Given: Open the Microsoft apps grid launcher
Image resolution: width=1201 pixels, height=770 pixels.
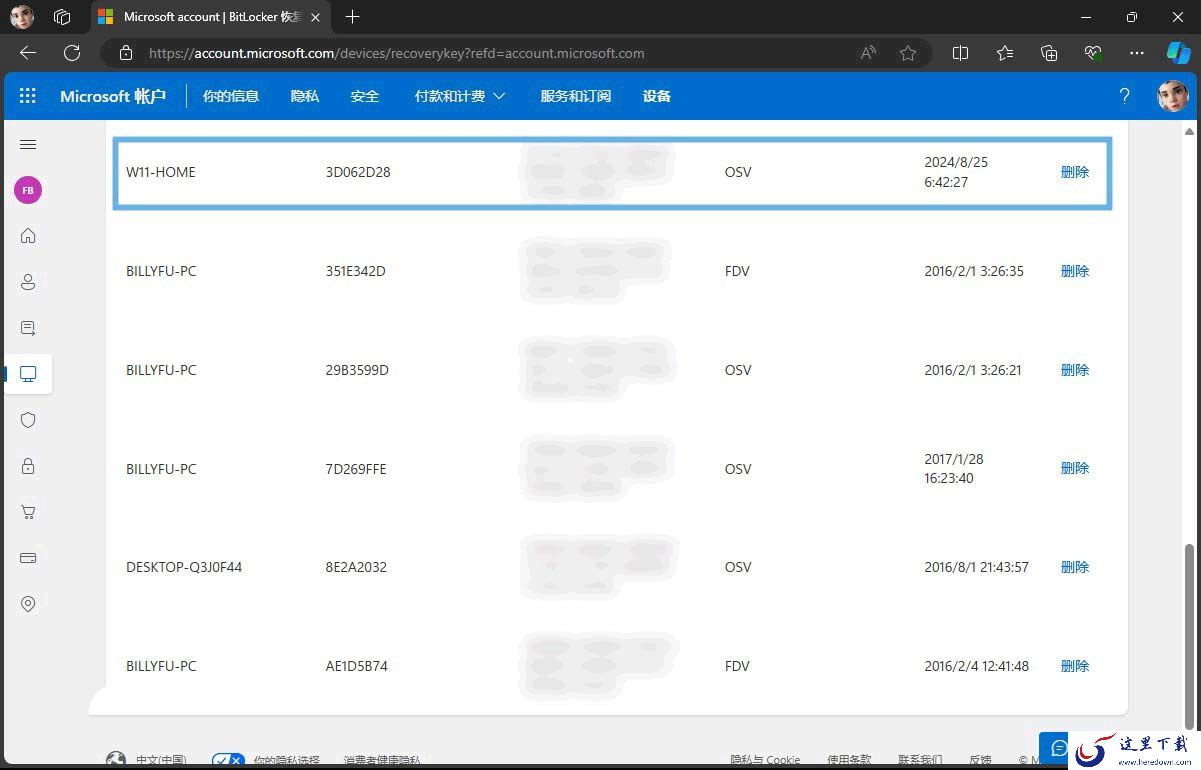Looking at the screenshot, I should [28, 96].
